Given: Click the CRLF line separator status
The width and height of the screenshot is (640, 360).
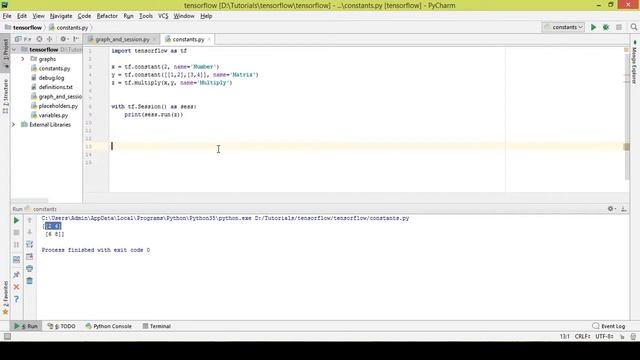Looking at the screenshot, I should click(582, 337).
